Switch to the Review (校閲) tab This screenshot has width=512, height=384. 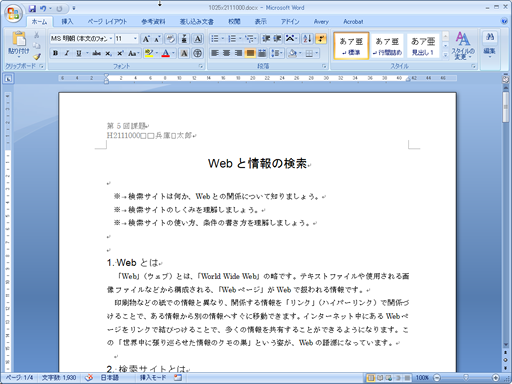click(x=234, y=21)
